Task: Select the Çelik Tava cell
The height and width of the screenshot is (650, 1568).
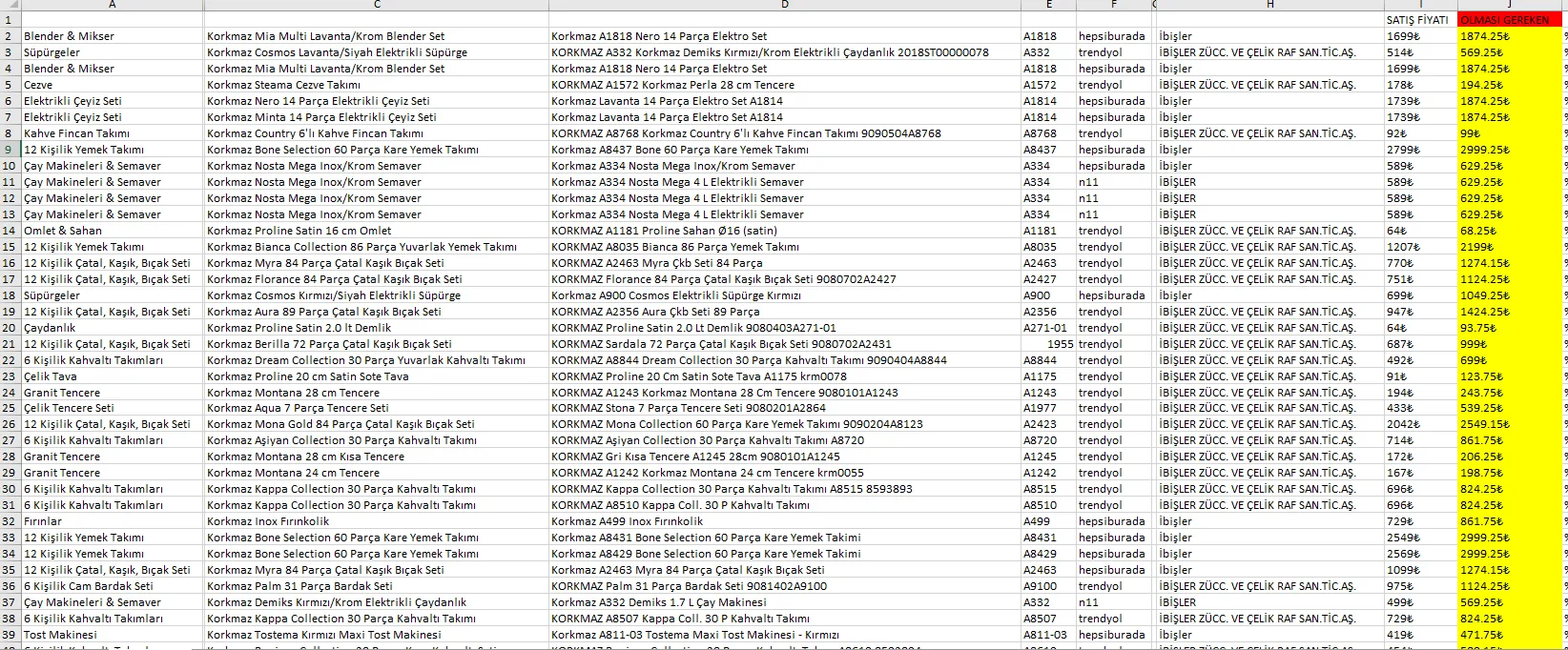Action: pyautogui.click(x=113, y=376)
